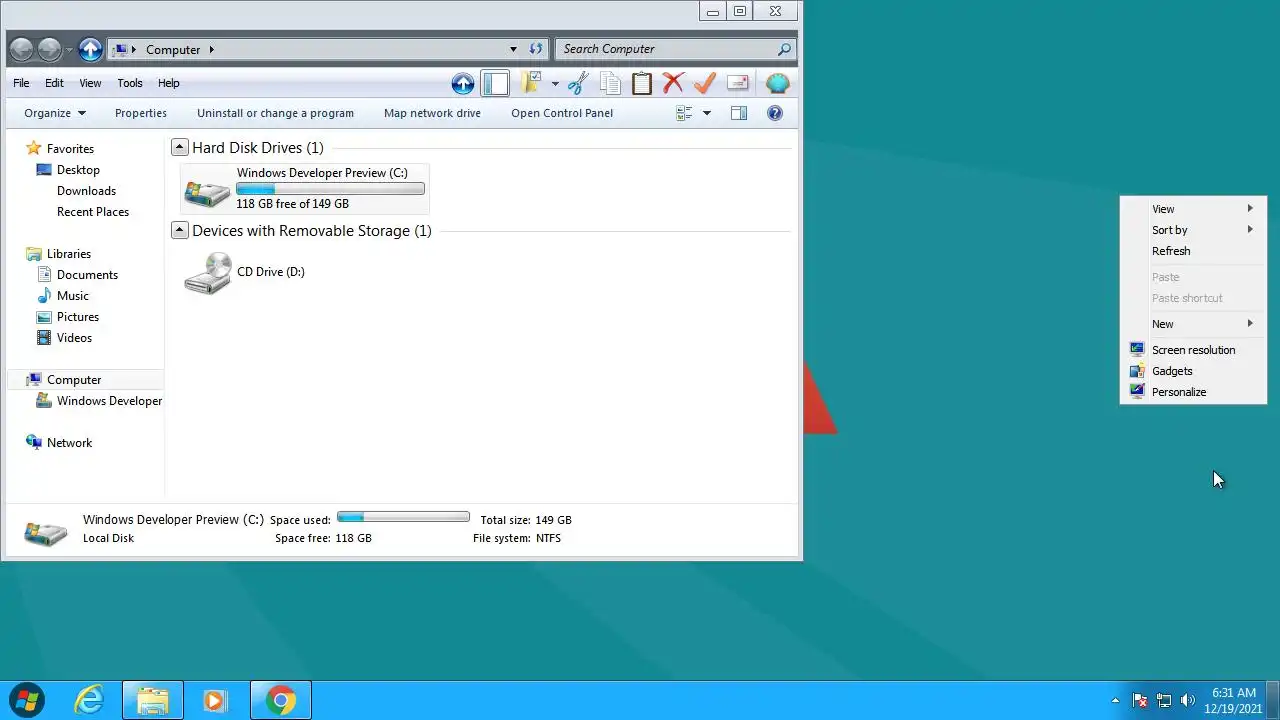Refresh the address bar location

tap(536, 49)
